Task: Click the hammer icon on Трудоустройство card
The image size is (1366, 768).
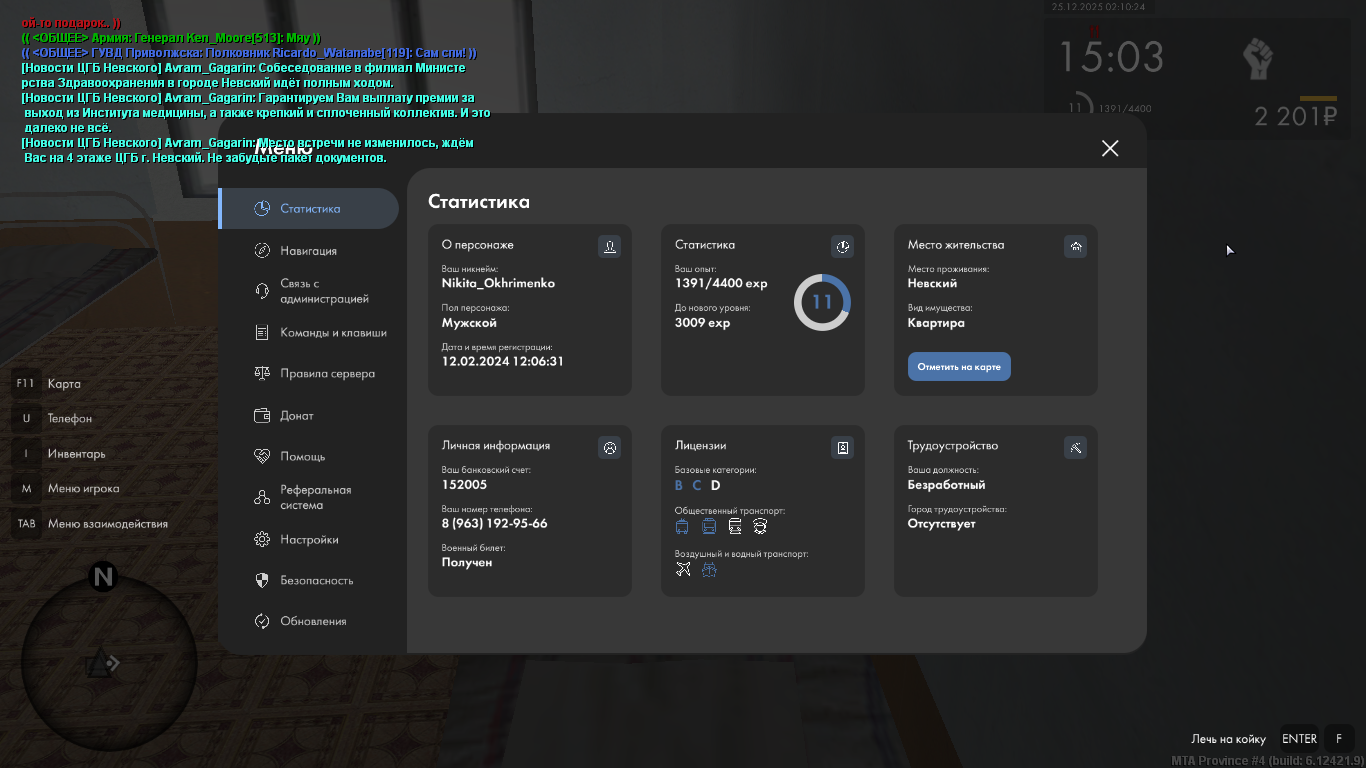Action: 1076,448
